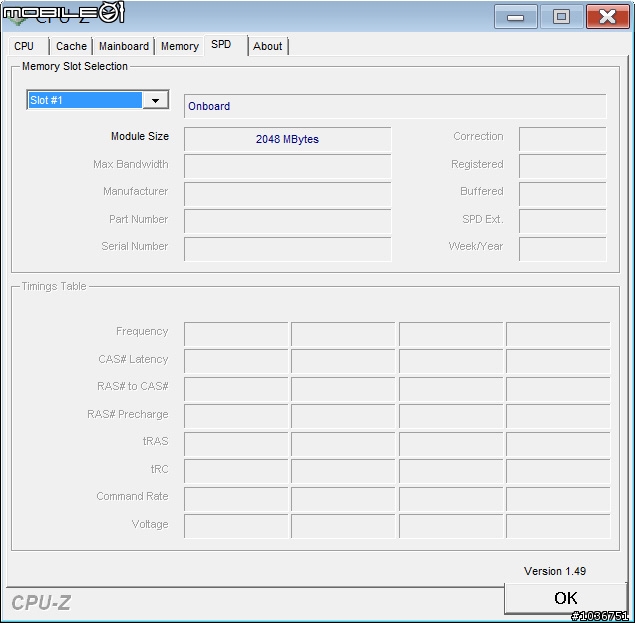Image resolution: width=635 pixels, height=624 pixels.
Task: Click the 2048 MBytes module size value
Action: (x=288, y=139)
